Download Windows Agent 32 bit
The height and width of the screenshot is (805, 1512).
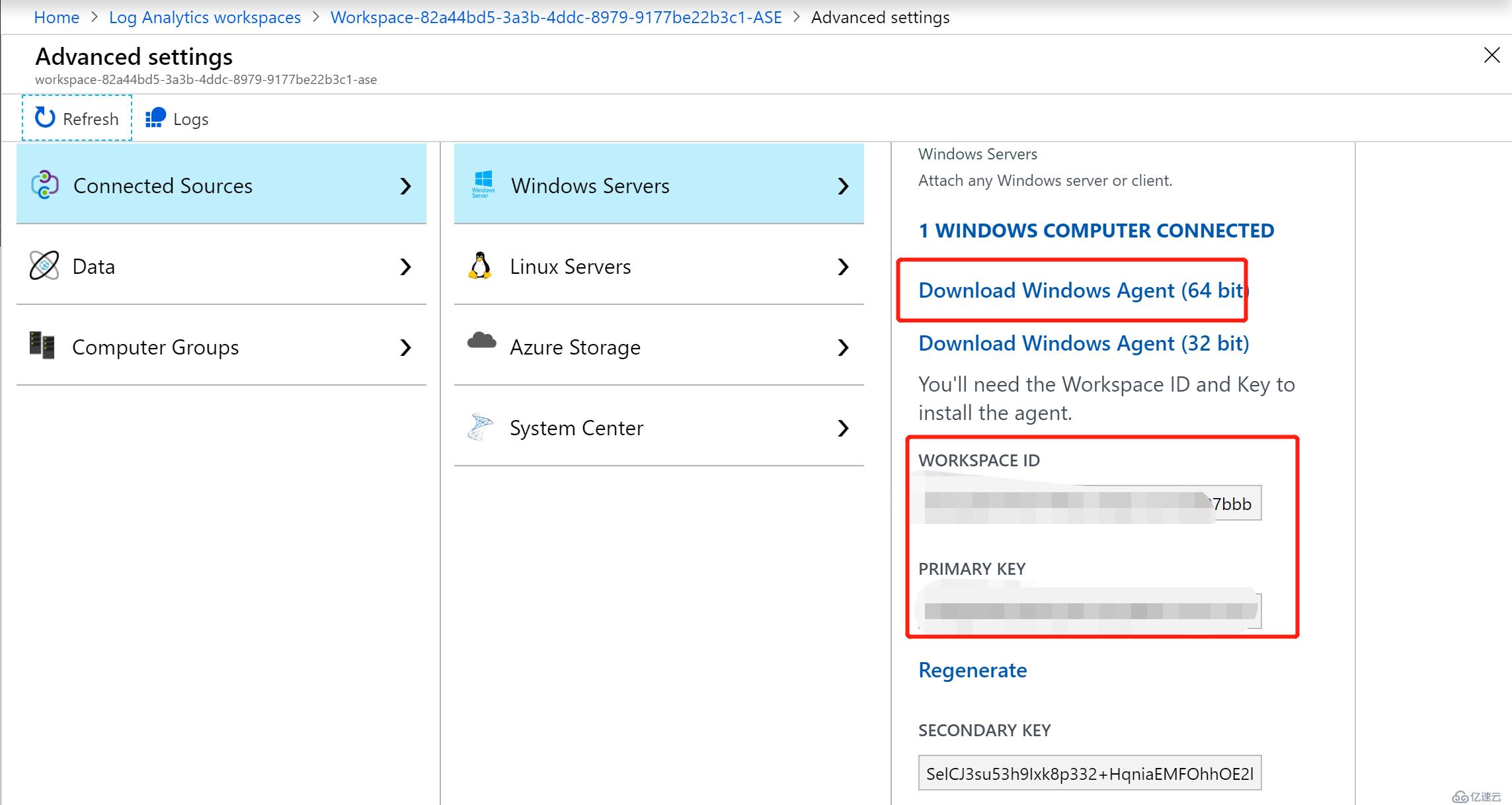[1084, 343]
